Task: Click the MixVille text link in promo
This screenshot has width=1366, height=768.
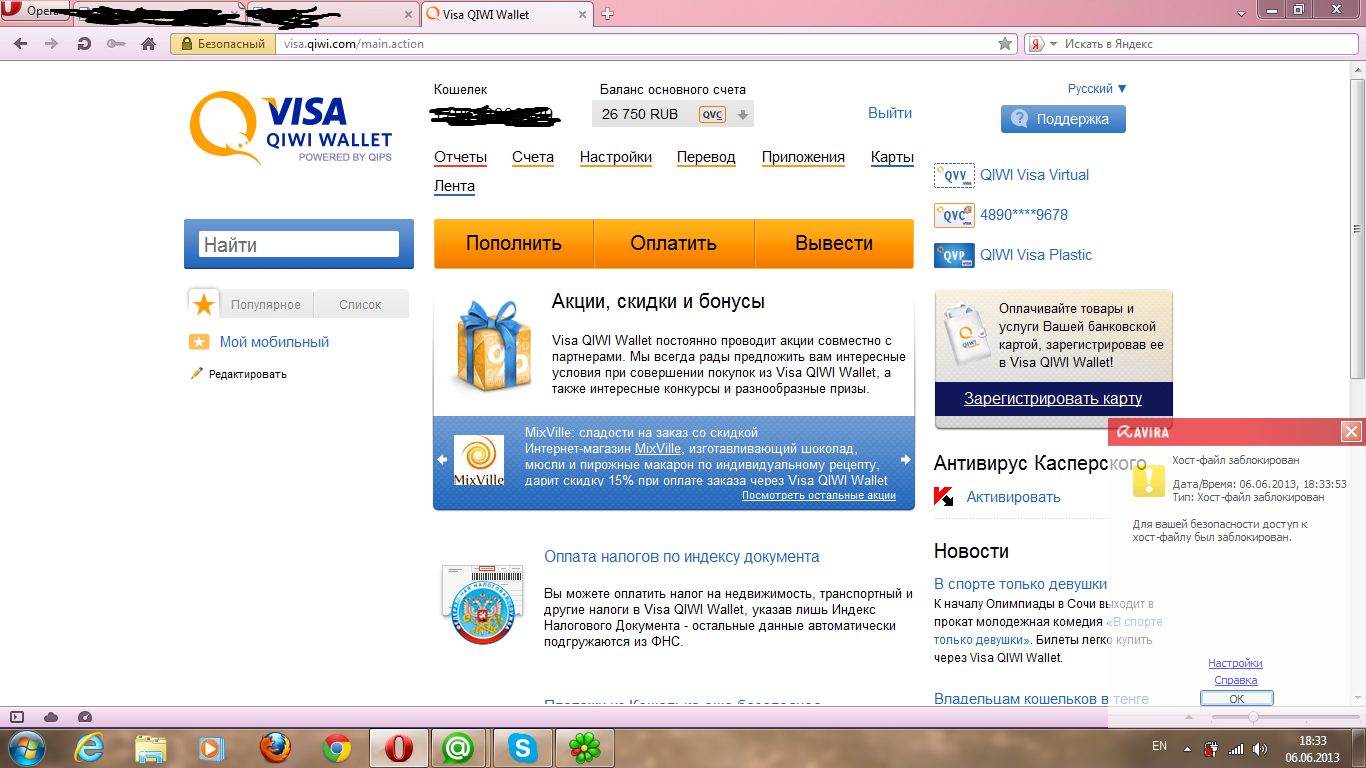Action: (x=658, y=449)
